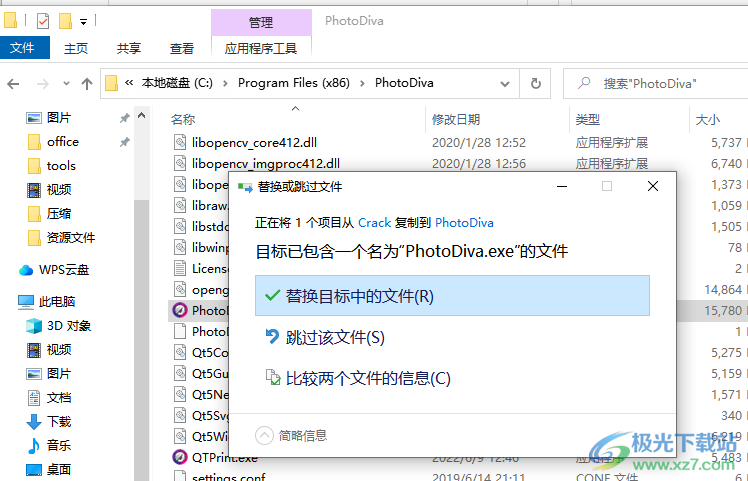Click the Back navigation arrow
The image size is (748, 481).
[13, 84]
